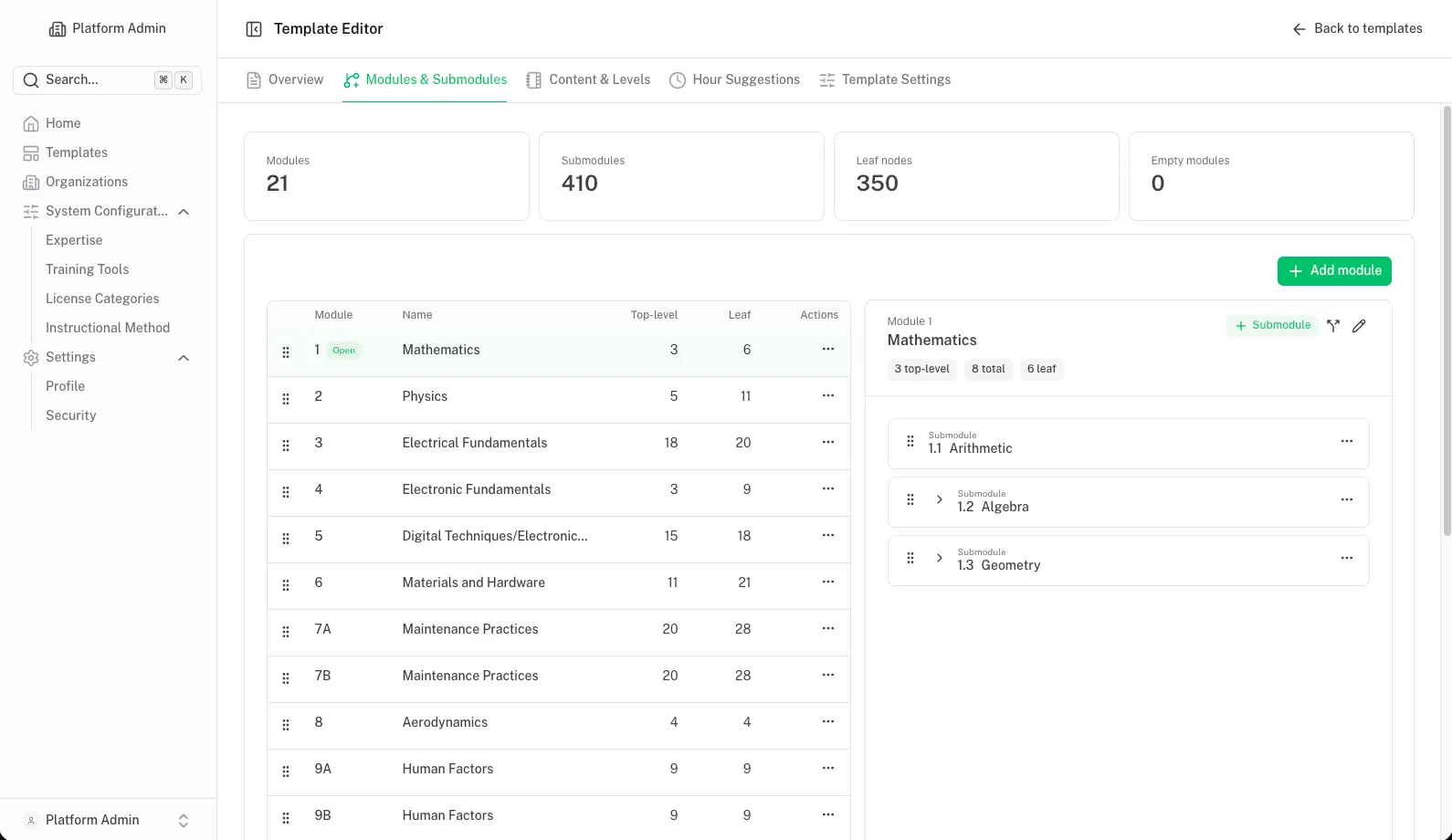The image size is (1452, 840).
Task: Click Digital Techniques/Electronic module name
Action: (495, 536)
